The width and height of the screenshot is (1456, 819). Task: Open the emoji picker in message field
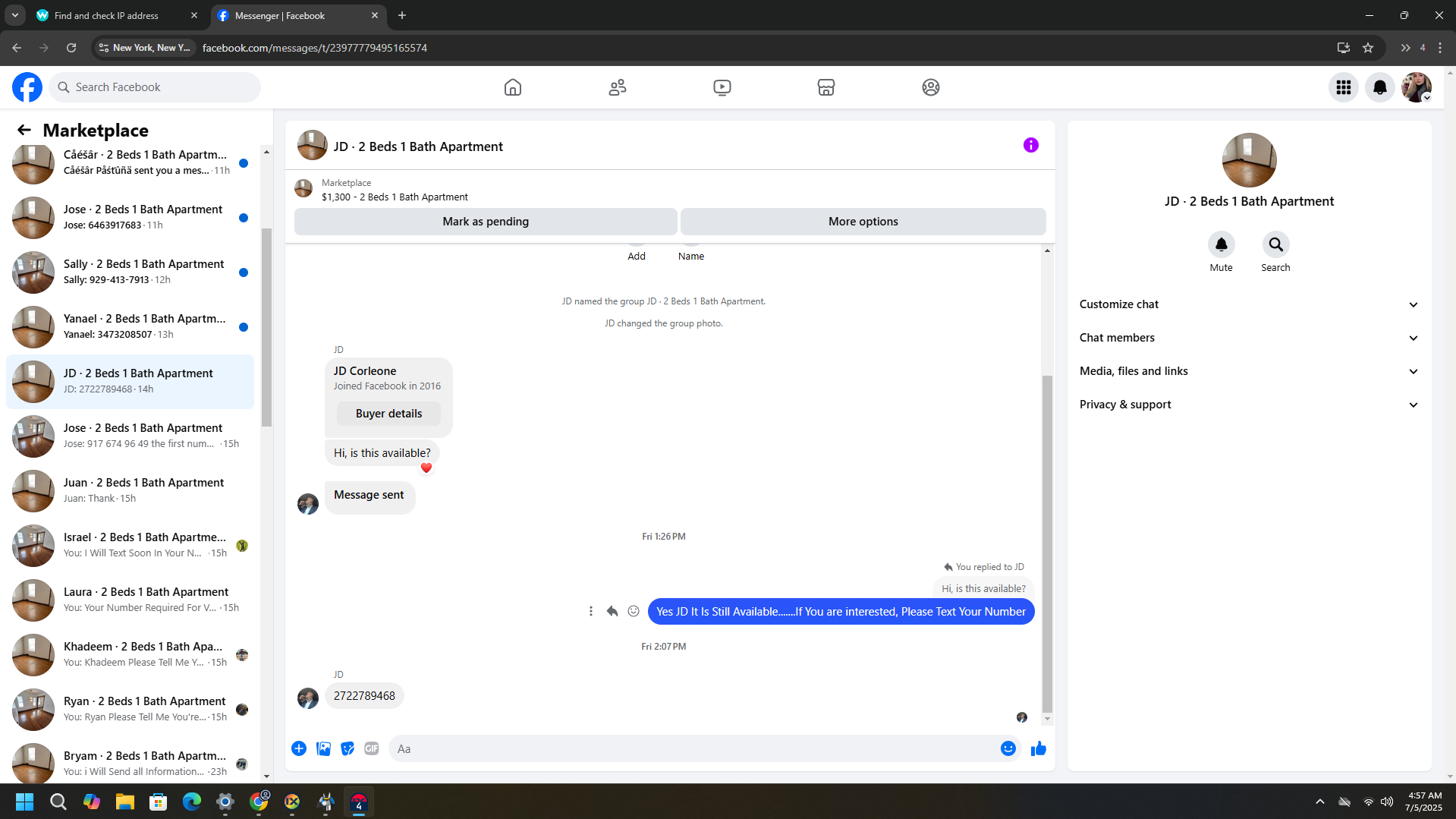click(x=1008, y=748)
